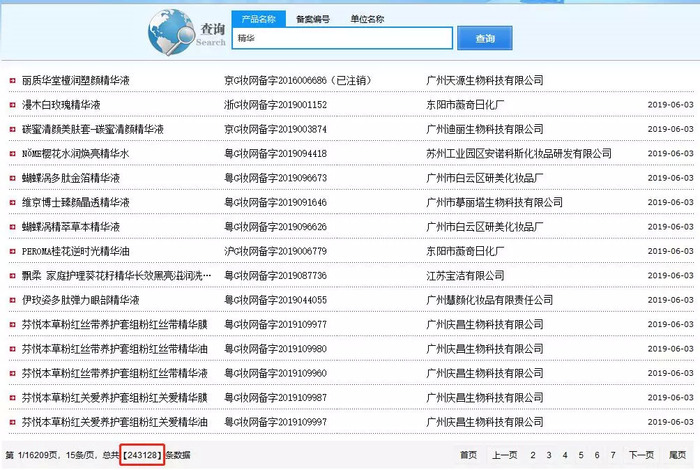This screenshot has width=700, height=470.
Task: Click filing number 粤G妆网备字2019087736
Action: [x=275, y=276]
